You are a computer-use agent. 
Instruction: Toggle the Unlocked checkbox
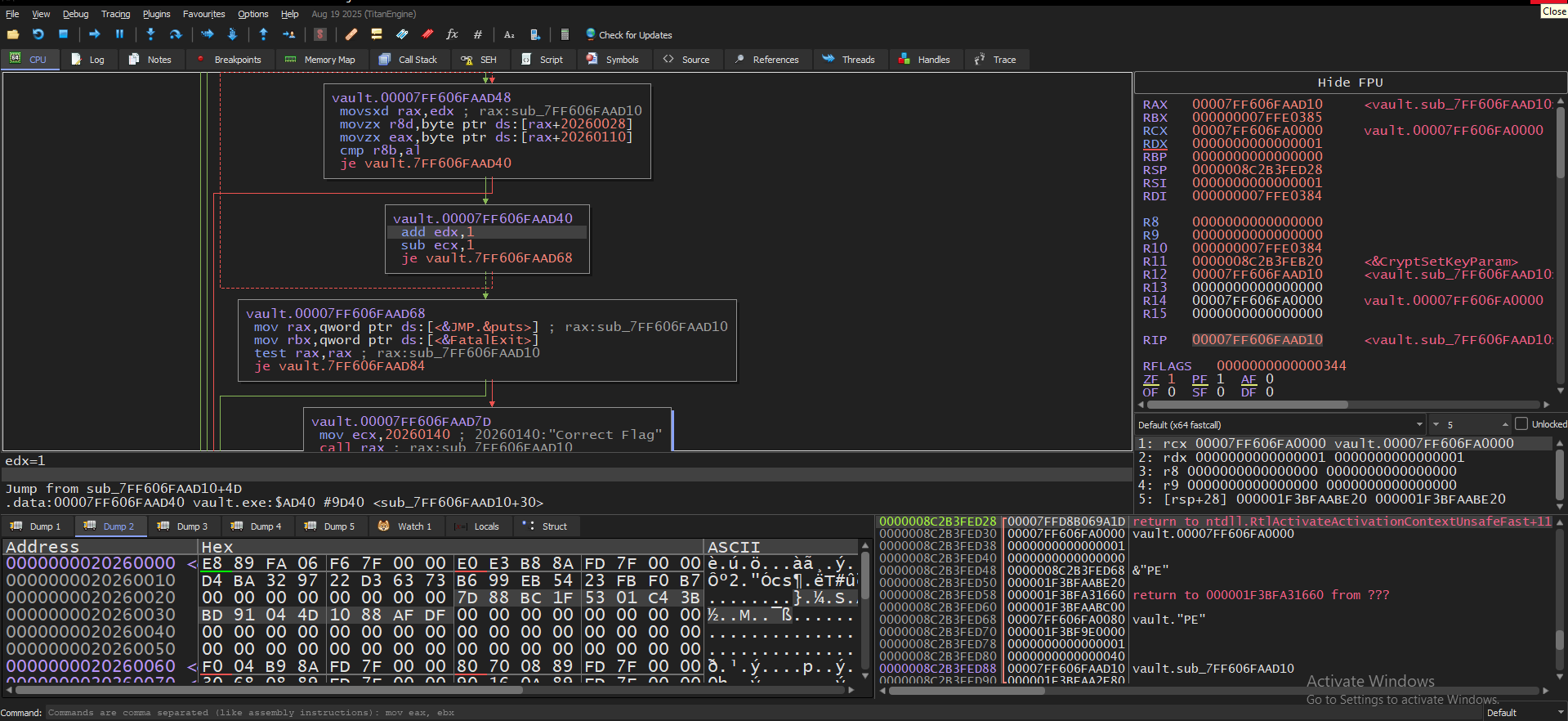tap(1521, 424)
